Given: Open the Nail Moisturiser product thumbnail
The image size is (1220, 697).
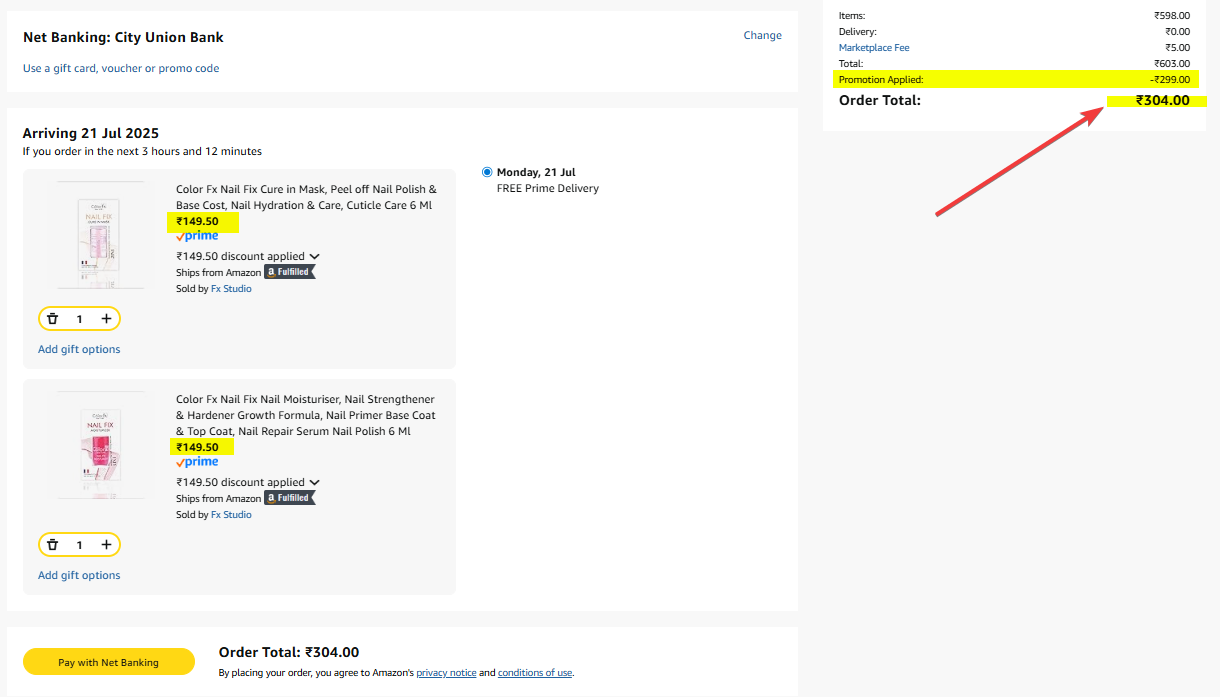Looking at the screenshot, I should pos(100,446).
